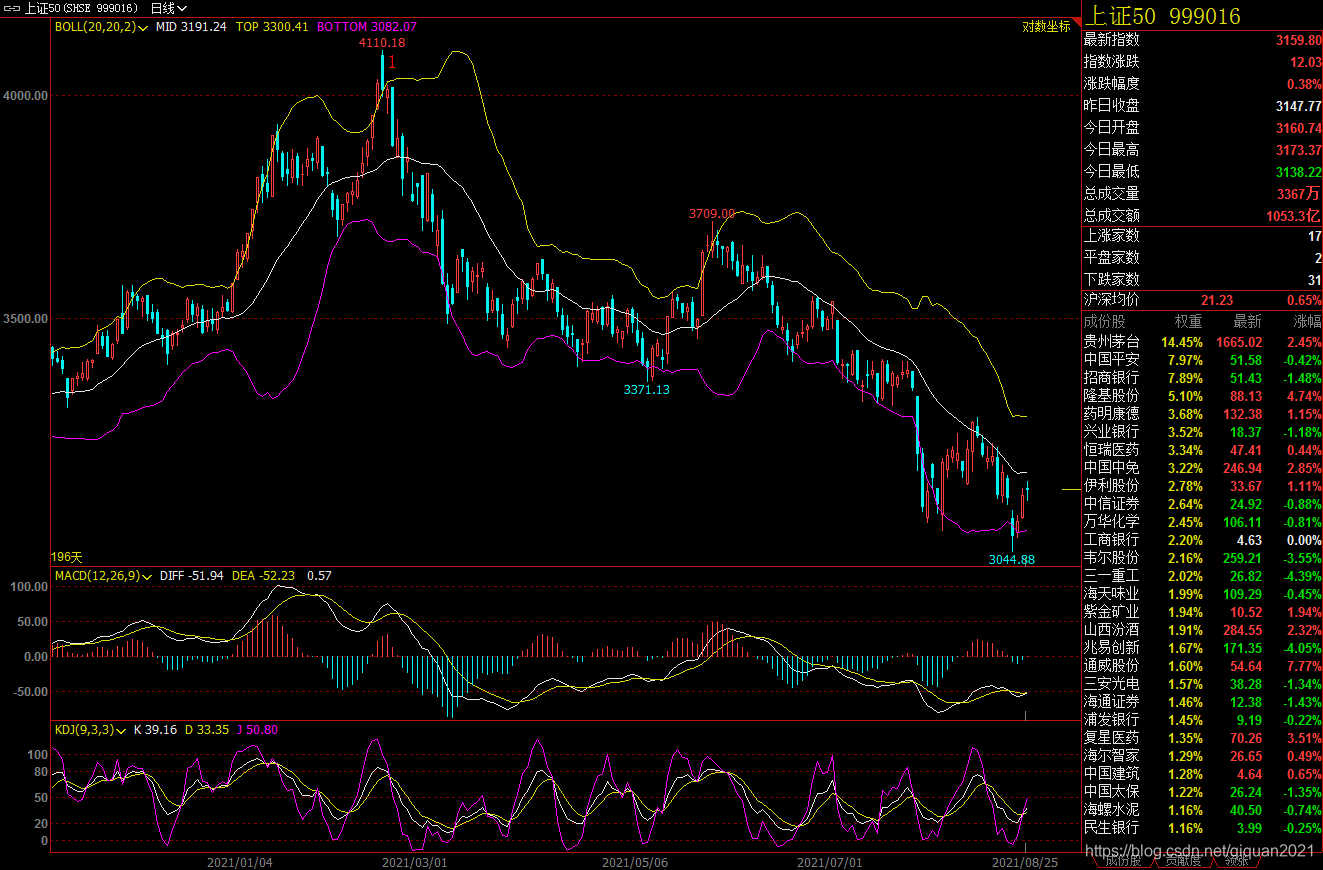Select the 兴业银行 constituent row
Screen dimensions: 1323x870
[1202, 432]
